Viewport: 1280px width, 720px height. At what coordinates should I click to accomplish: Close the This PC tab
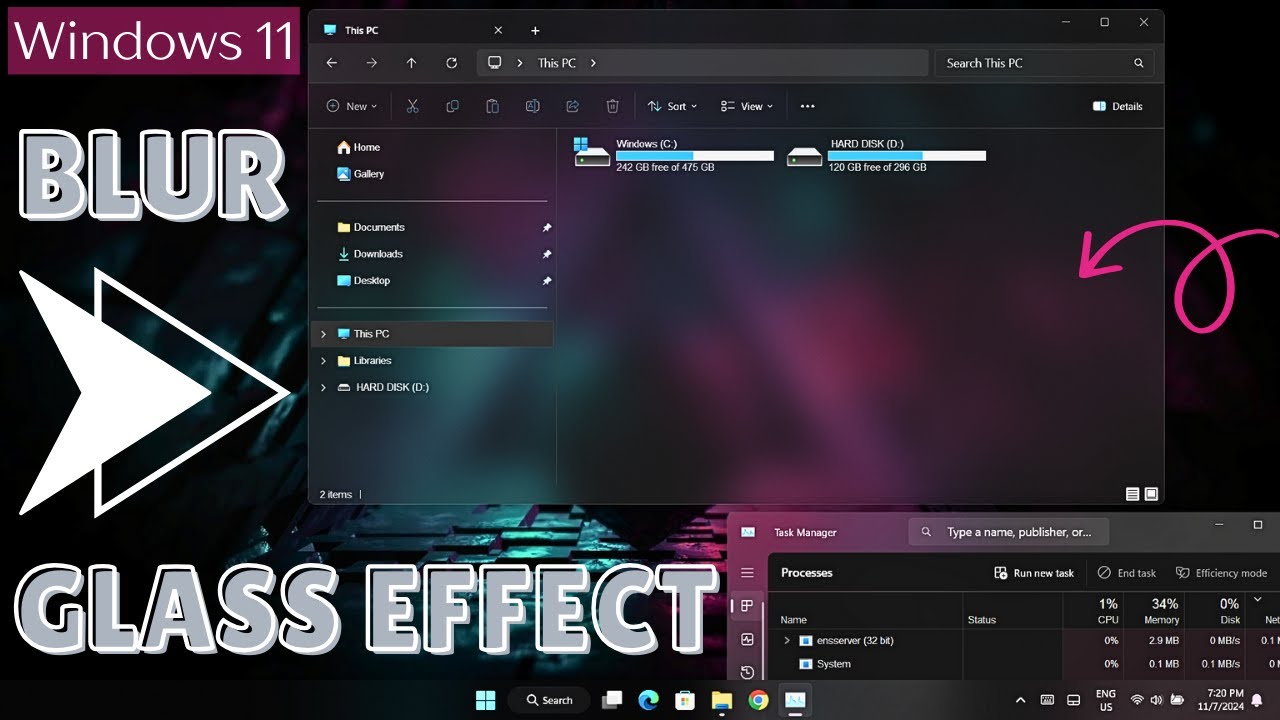coord(498,31)
